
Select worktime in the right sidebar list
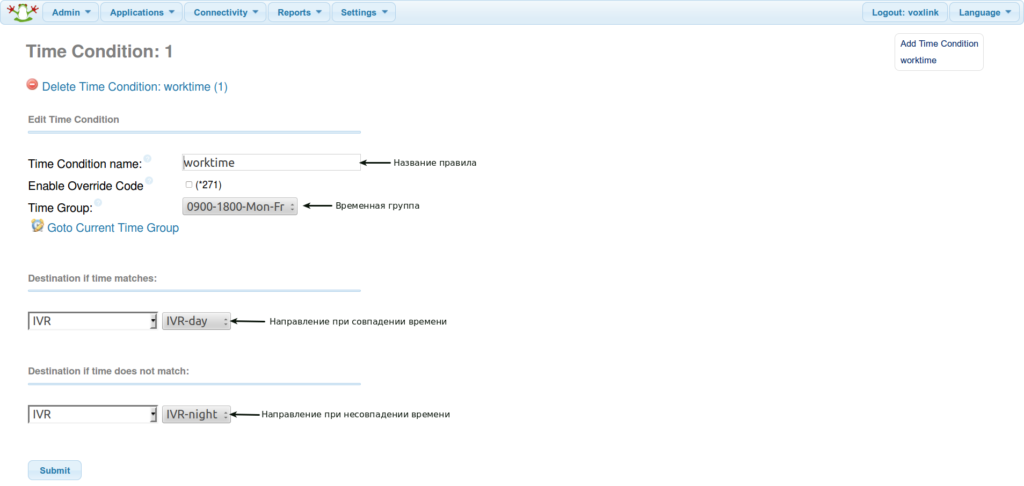click(x=918, y=60)
